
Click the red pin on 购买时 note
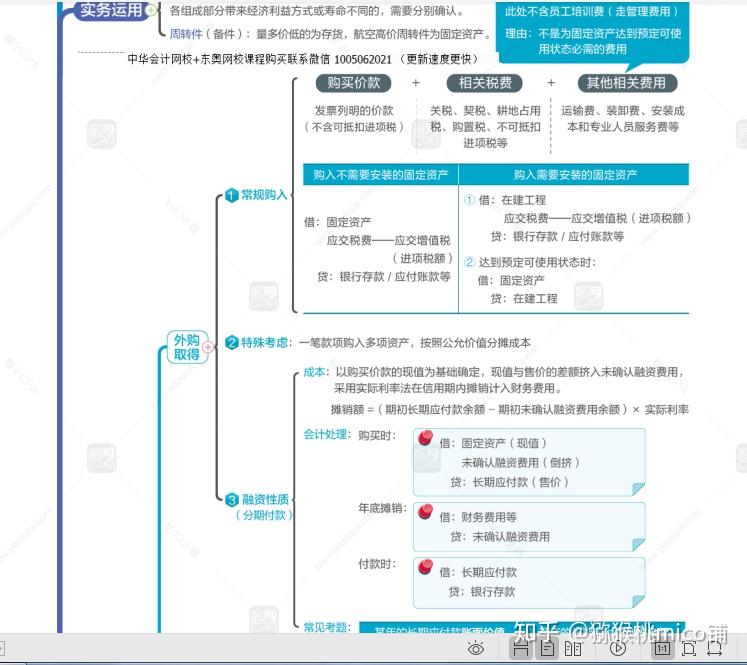point(425,437)
